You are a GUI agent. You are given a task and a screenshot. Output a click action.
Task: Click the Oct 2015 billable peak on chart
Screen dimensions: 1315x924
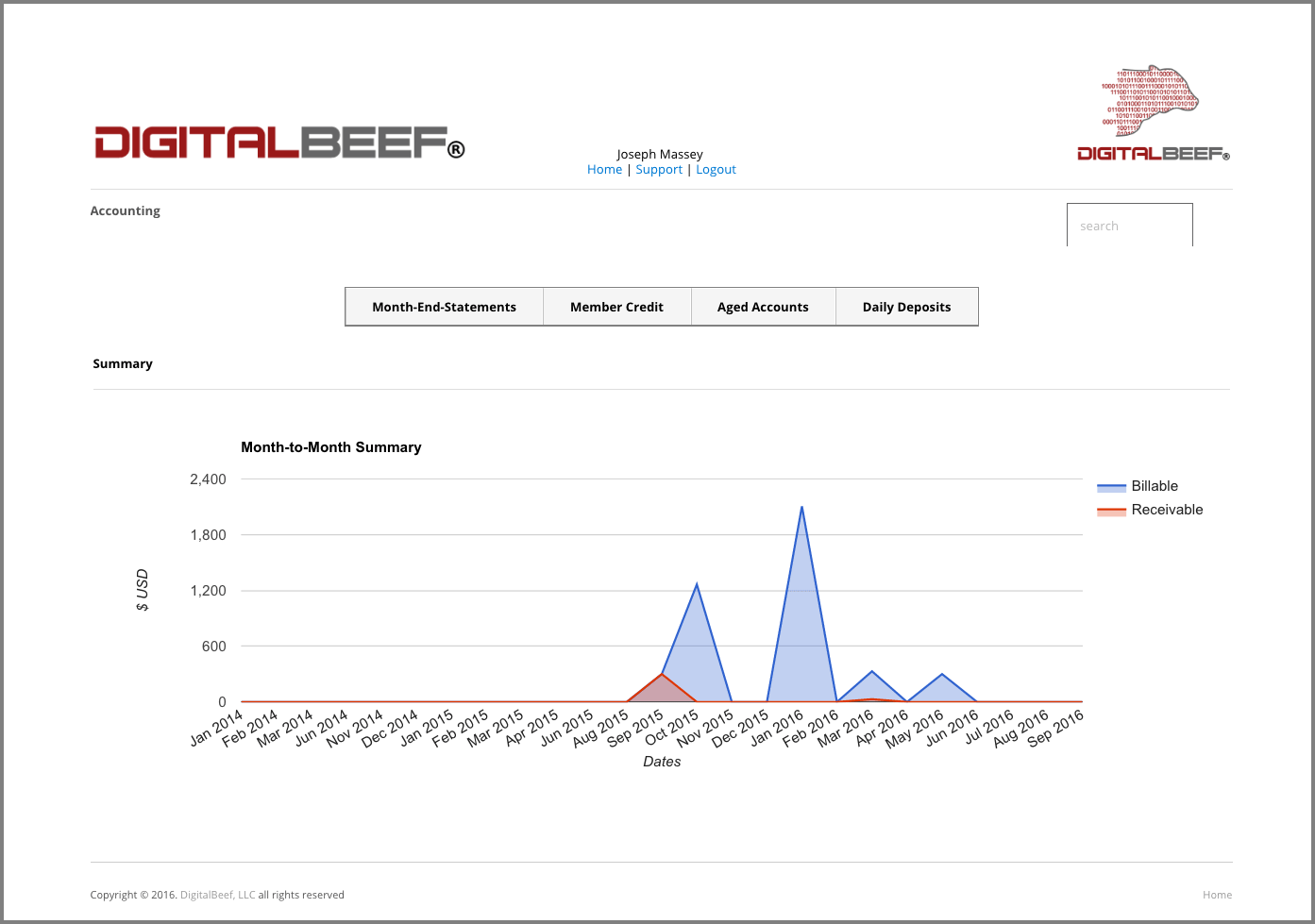[697, 584]
